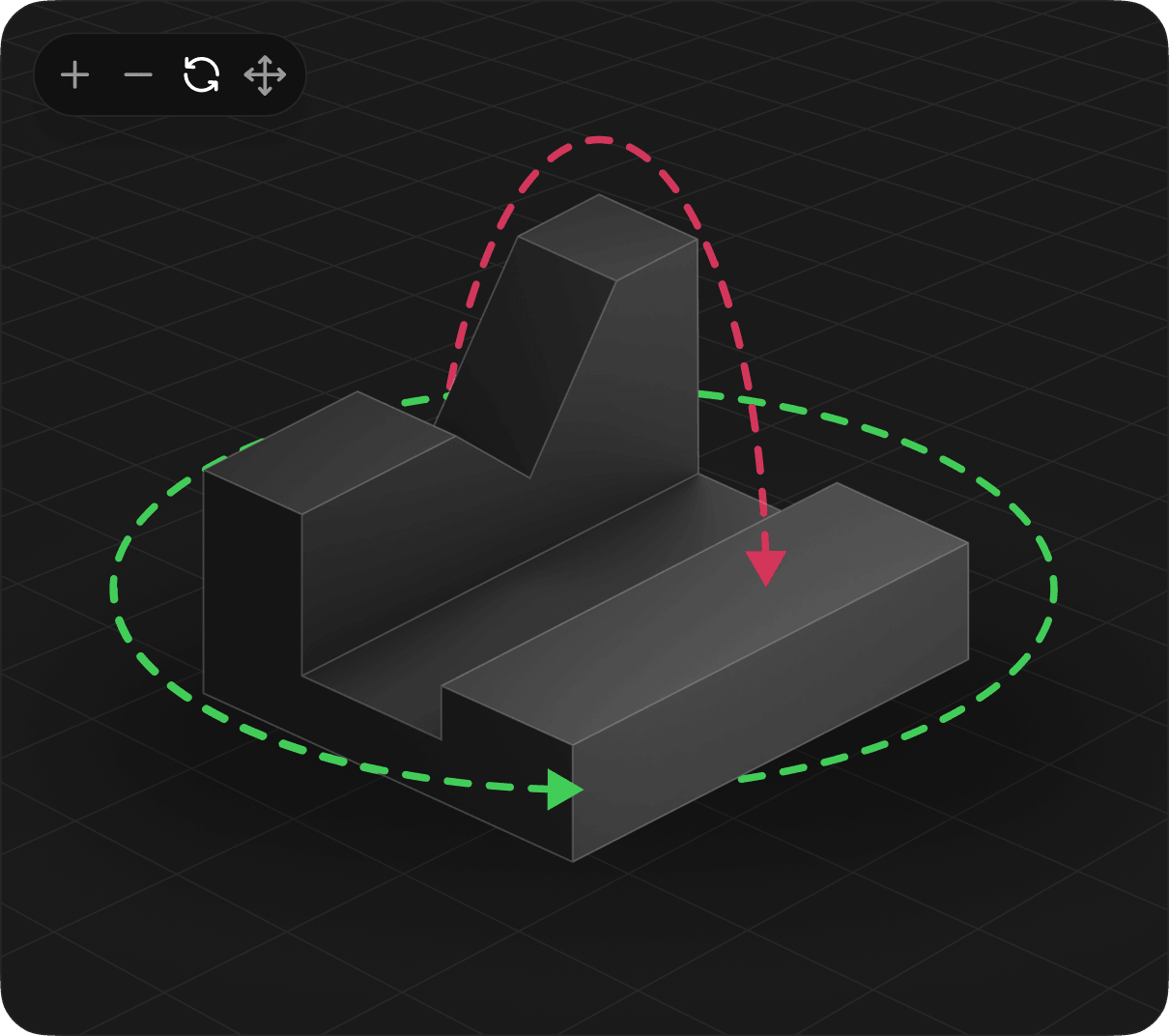Select the slanted ramp face of the tower

(x=522, y=358)
